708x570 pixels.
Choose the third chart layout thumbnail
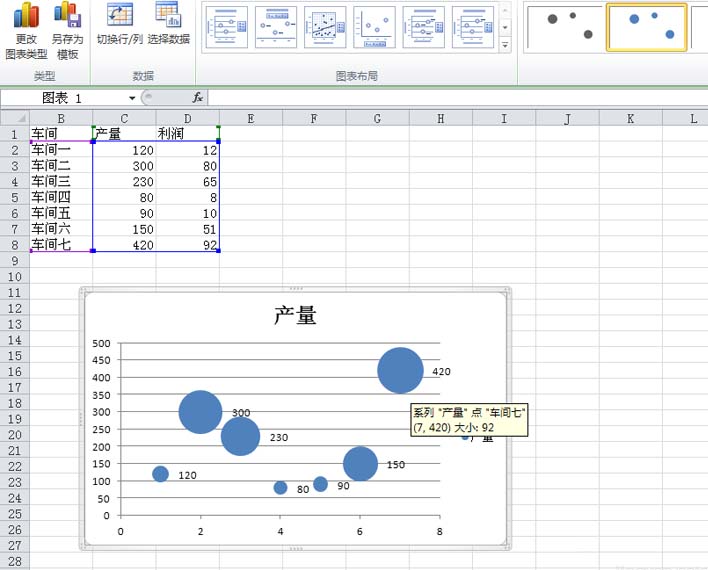325,28
